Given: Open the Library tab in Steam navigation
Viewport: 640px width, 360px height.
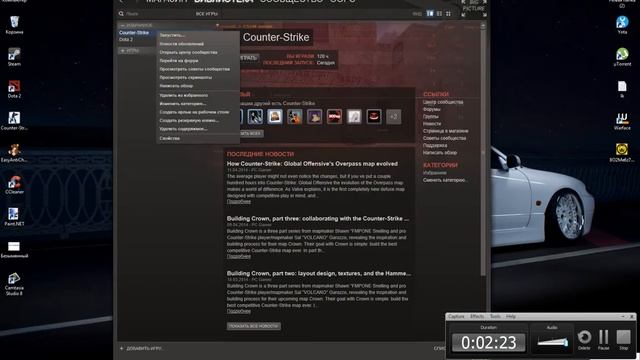Looking at the screenshot, I should coord(223,1).
